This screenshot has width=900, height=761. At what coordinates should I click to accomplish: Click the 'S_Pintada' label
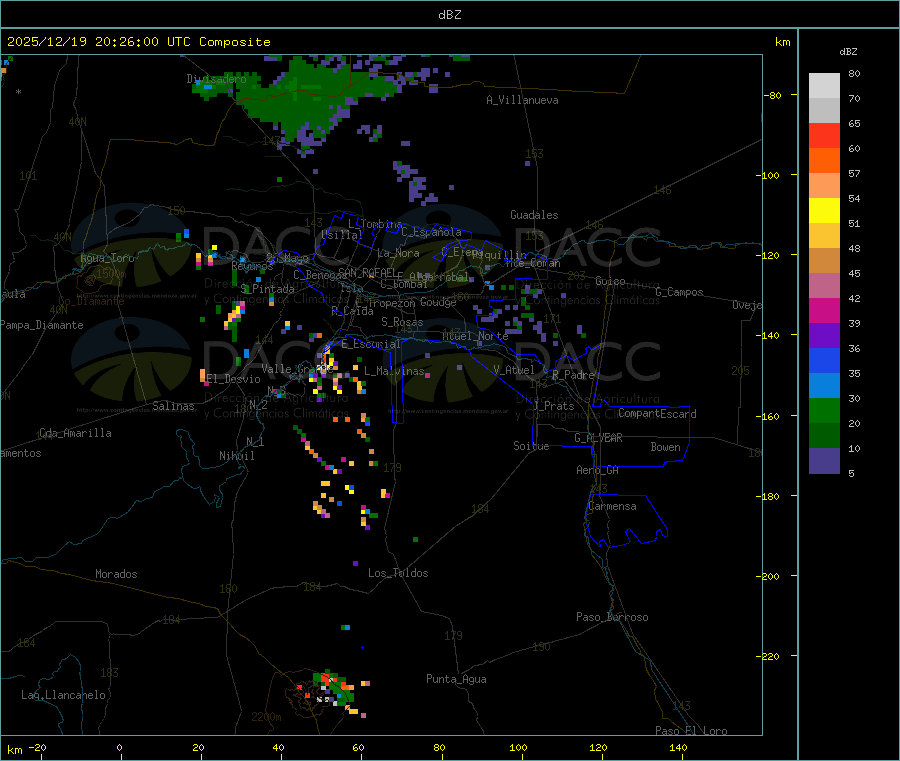(x=267, y=289)
